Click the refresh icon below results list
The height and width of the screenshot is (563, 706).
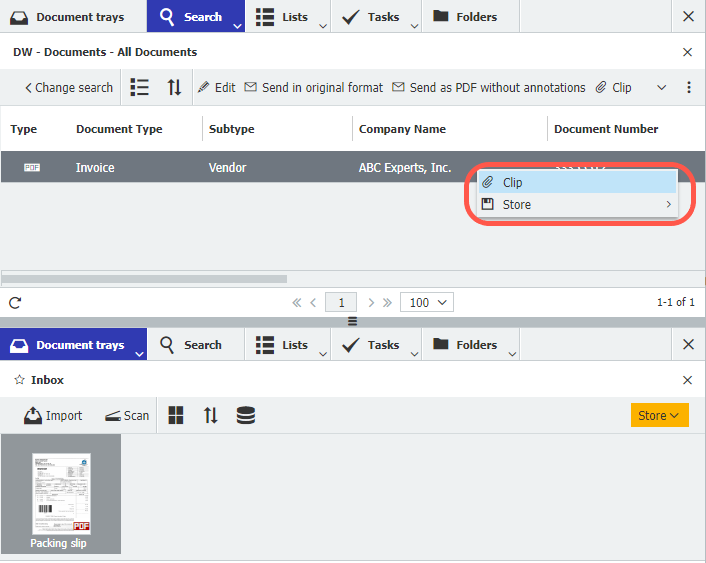15,302
